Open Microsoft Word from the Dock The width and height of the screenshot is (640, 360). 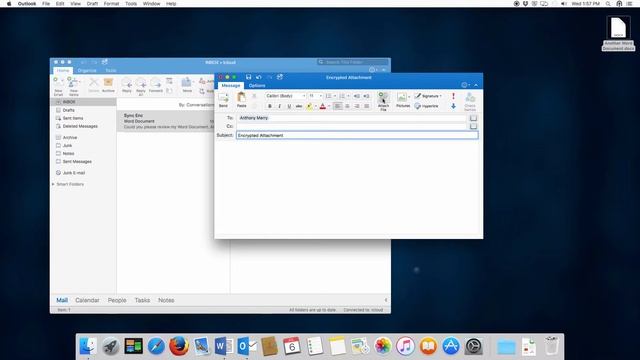pyautogui.click(x=224, y=346)
